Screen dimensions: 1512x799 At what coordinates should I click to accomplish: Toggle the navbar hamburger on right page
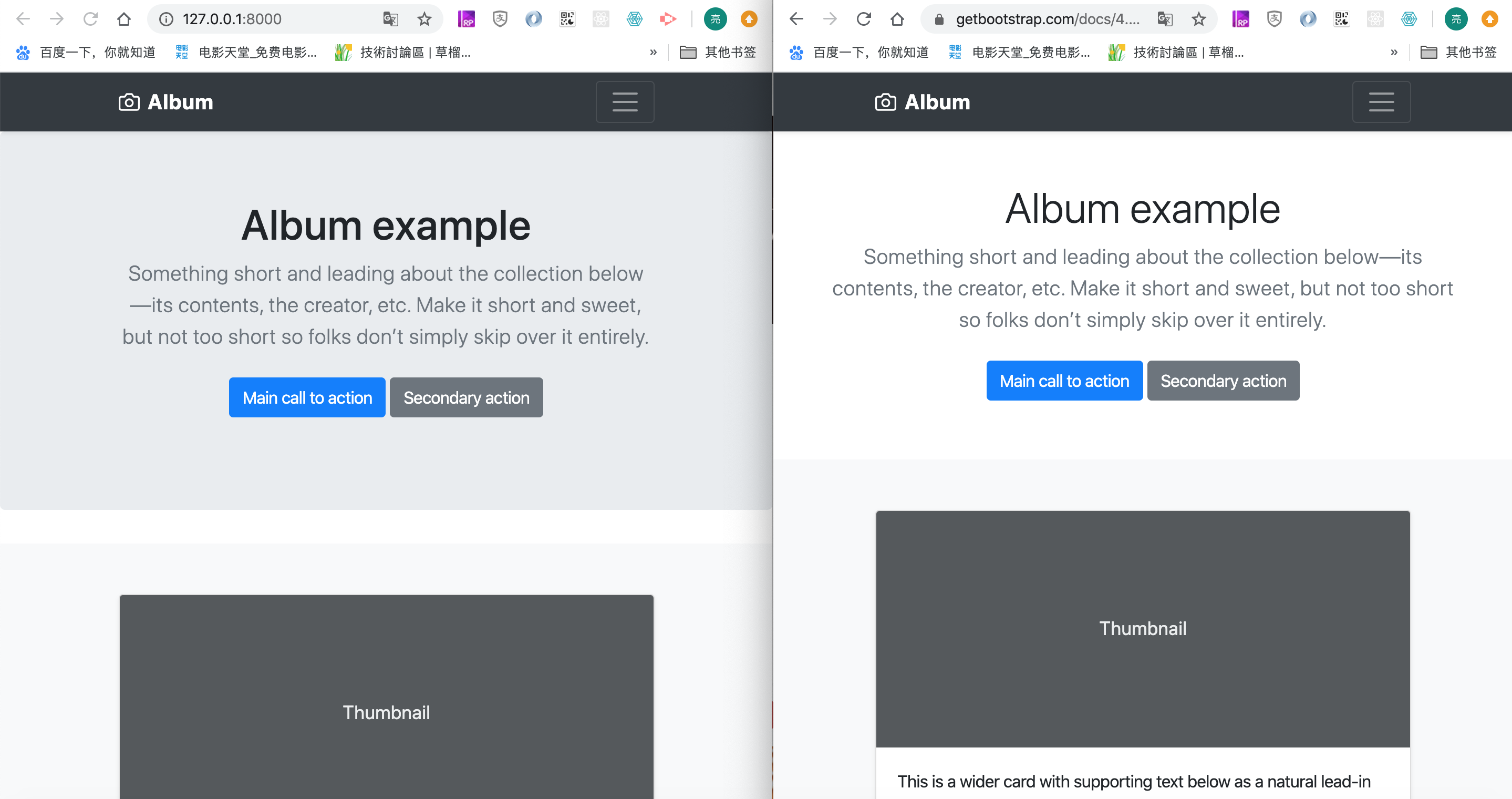point(1381,101)
